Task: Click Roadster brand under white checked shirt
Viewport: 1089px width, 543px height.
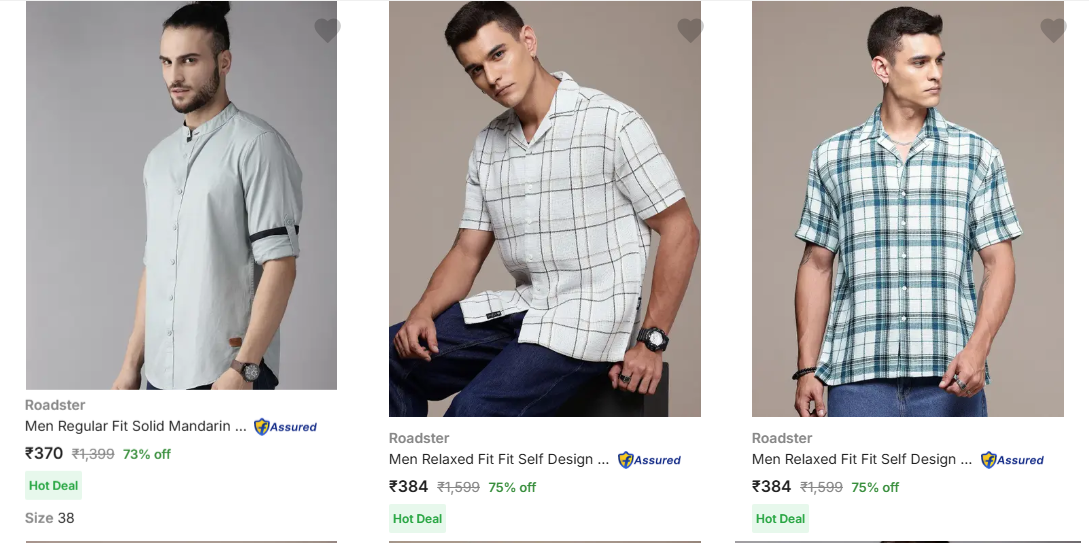Action: point(419,438)
